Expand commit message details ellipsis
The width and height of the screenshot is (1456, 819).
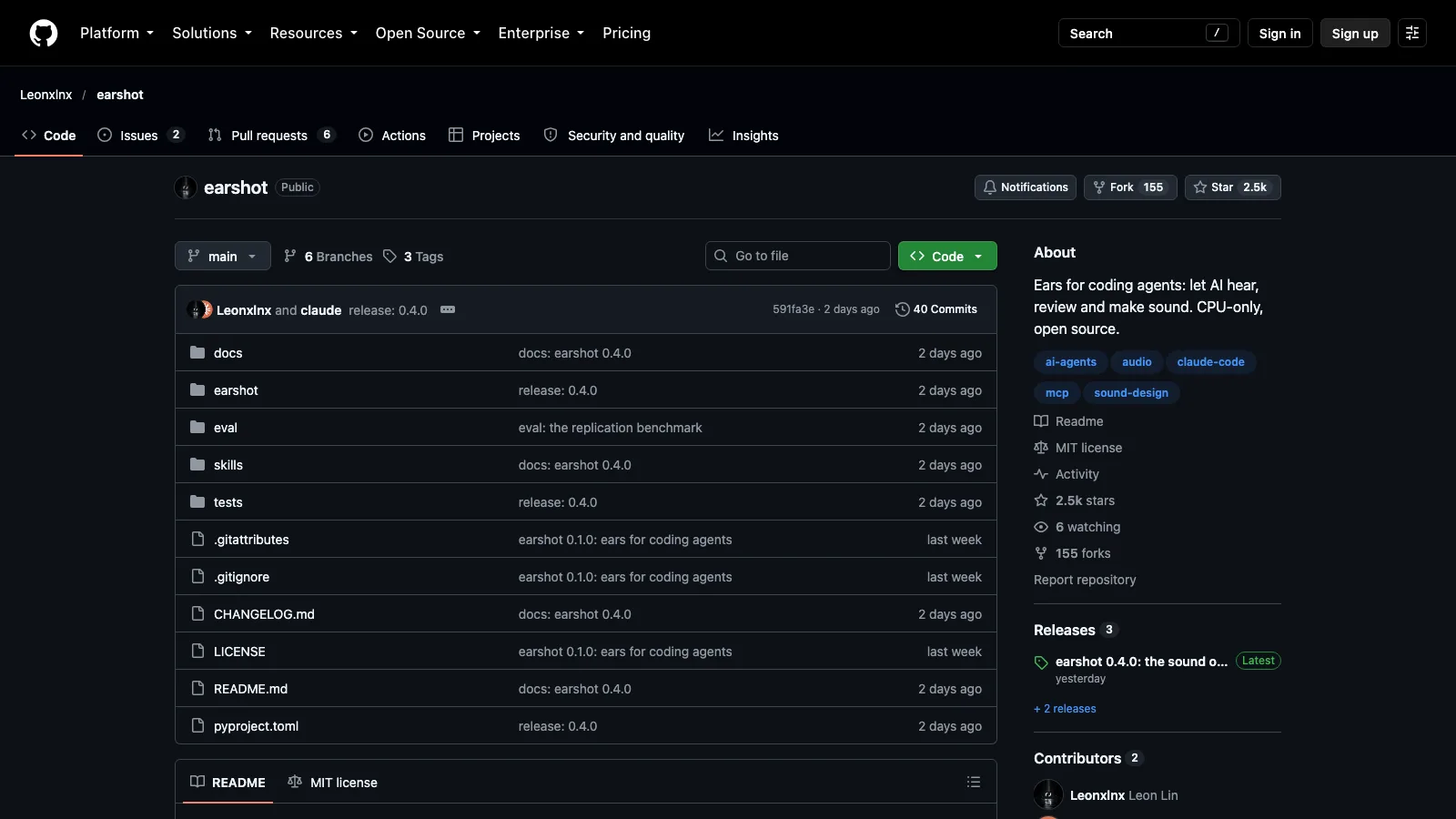(x=448, y=309)
